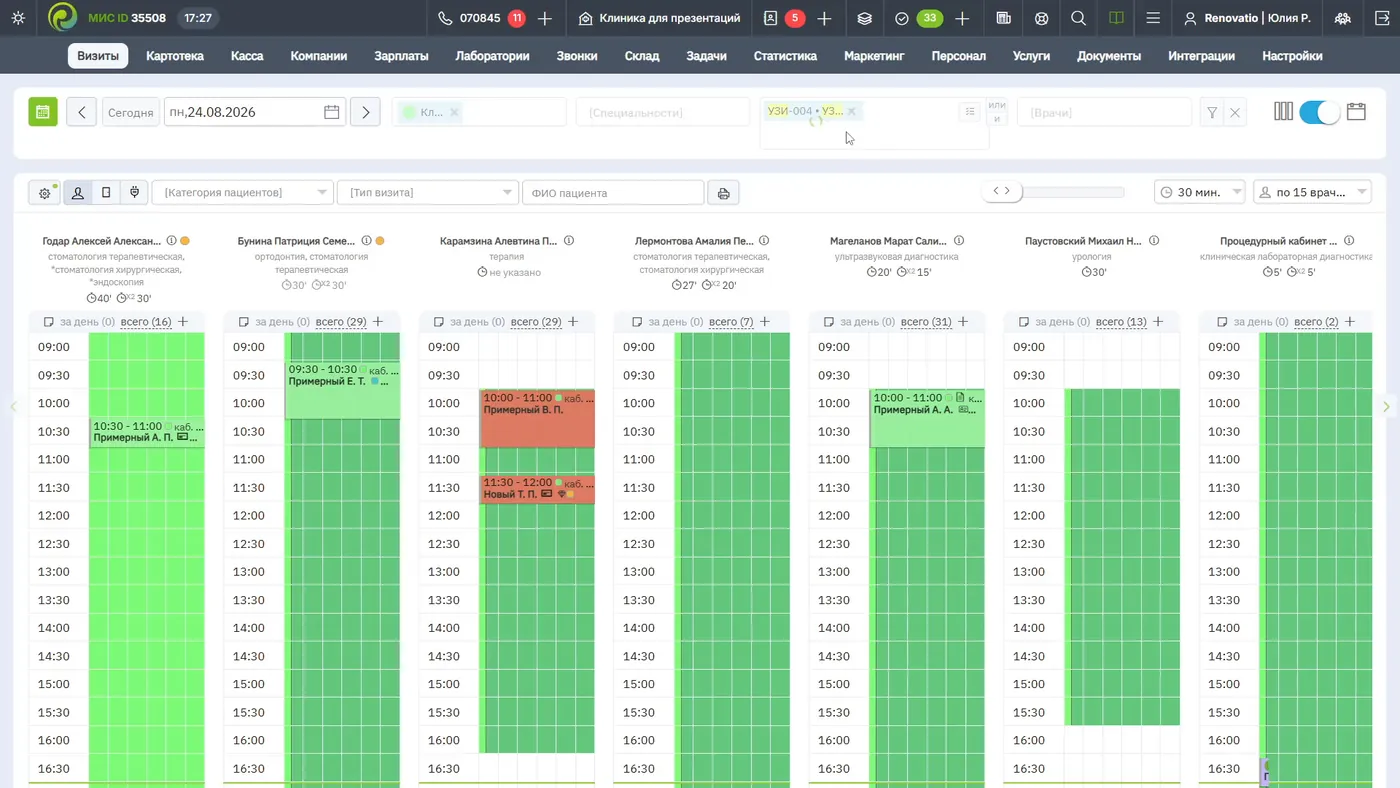
Task: Open the layers stack icon in the top bar
Action: pos(865,18)
